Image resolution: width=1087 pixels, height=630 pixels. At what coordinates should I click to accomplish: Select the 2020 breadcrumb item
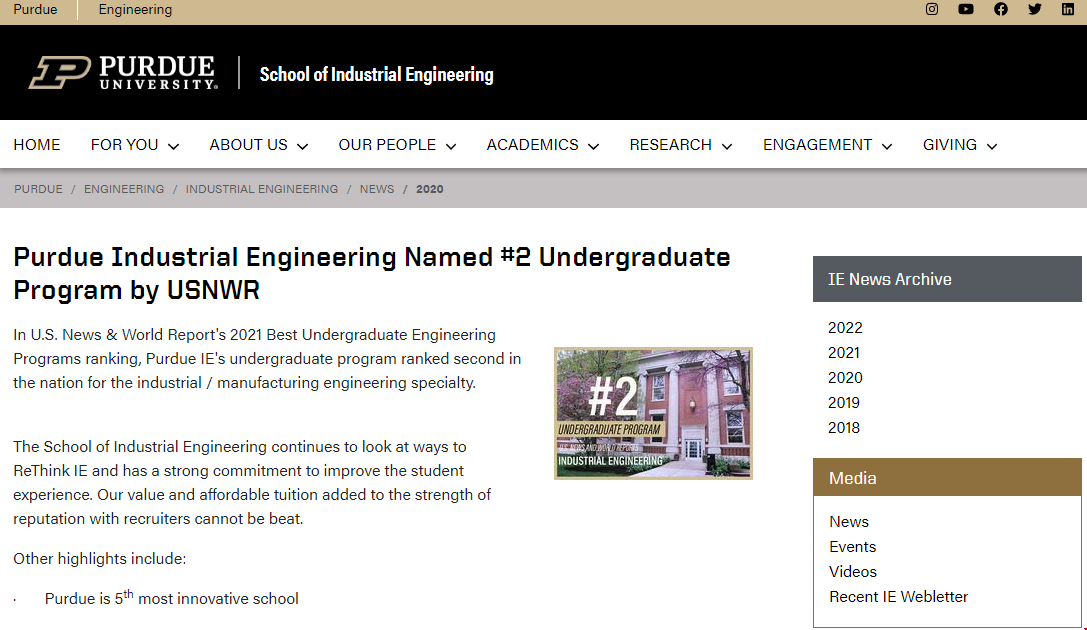pyautogui.click(x=429, y=189)
